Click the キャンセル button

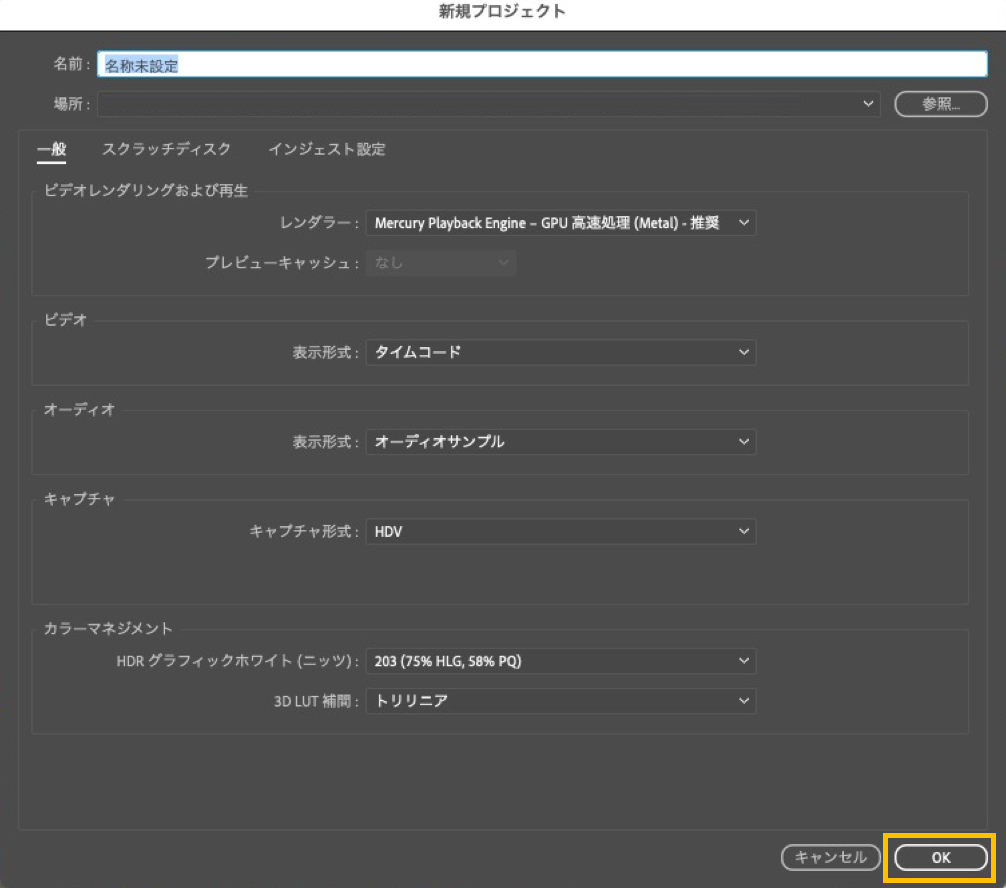pos(831,857)
